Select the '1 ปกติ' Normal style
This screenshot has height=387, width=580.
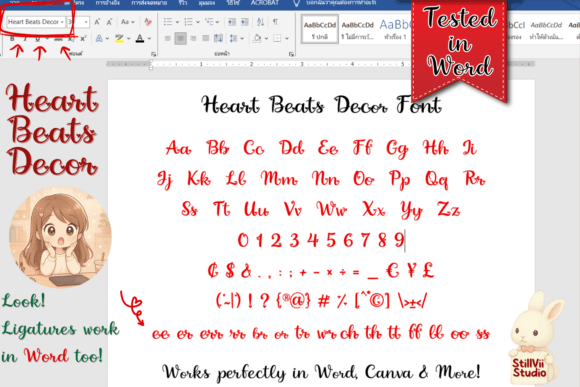(x=320, y=29)
